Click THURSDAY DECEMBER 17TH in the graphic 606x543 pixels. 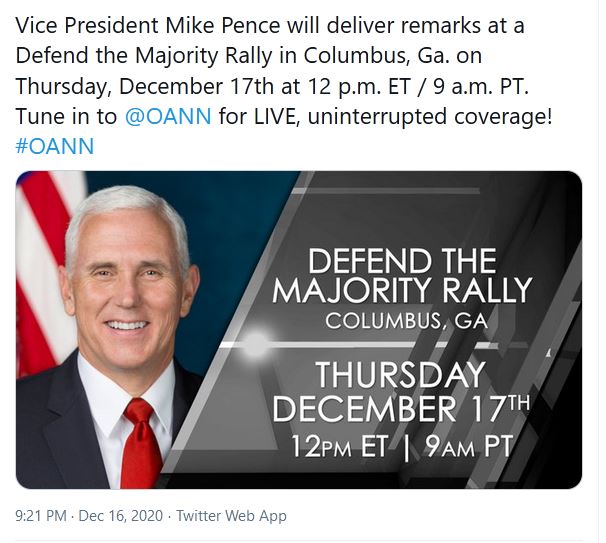point(400,393)
